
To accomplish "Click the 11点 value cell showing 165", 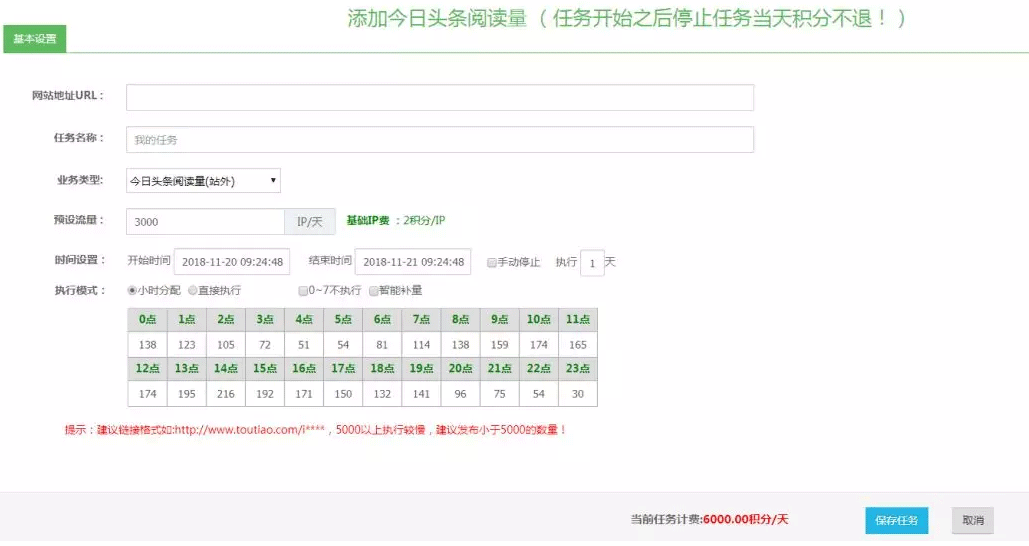I will (x=577, y=344).
